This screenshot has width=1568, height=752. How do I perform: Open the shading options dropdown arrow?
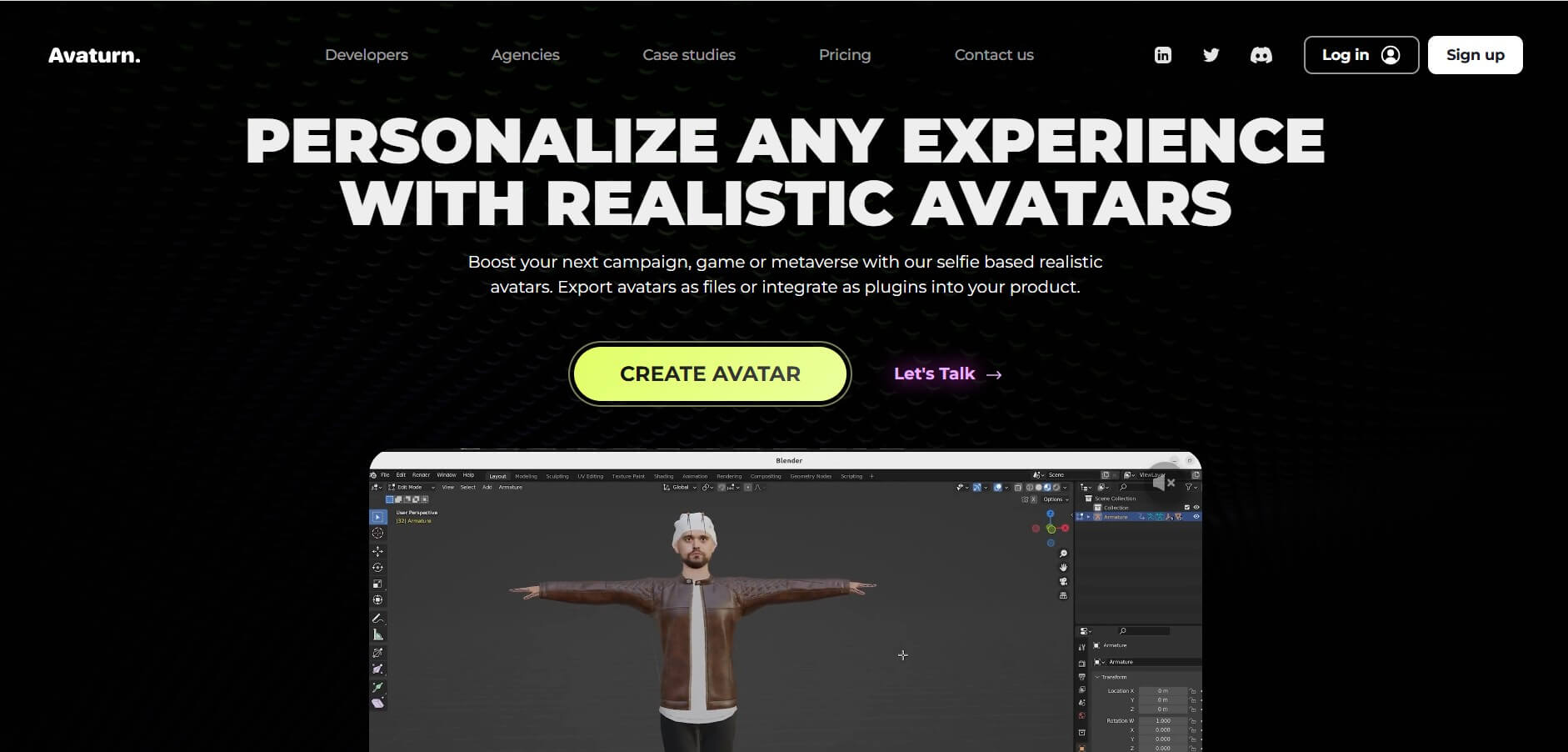(1065, 488)
